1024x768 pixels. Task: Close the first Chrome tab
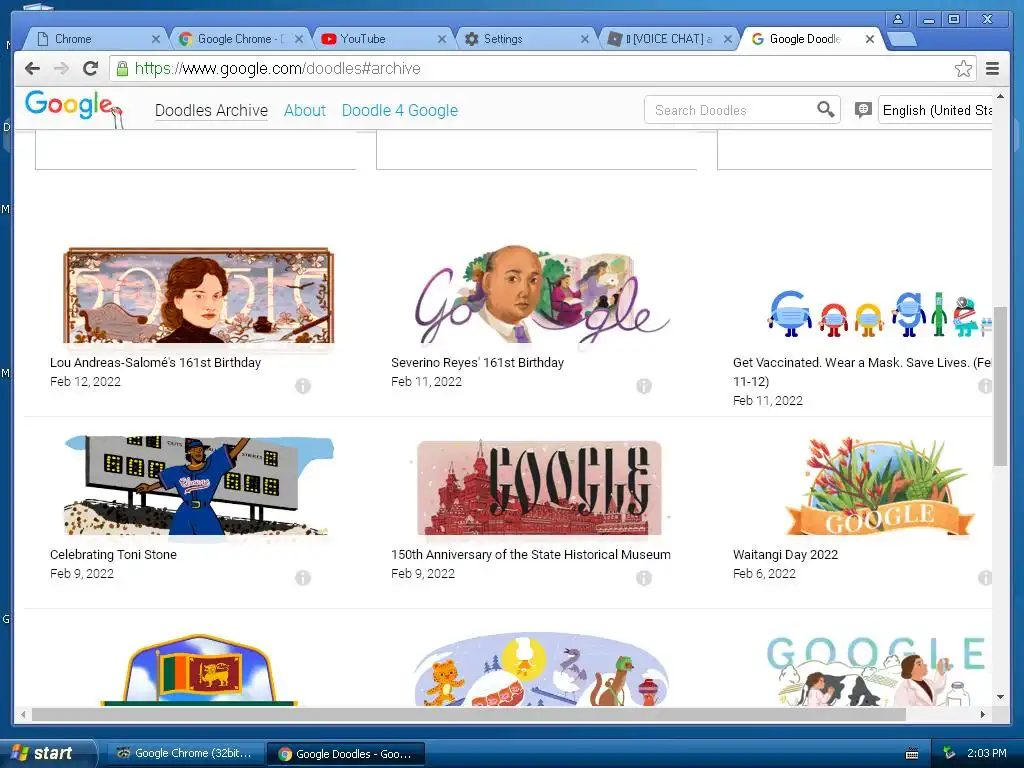155,39
